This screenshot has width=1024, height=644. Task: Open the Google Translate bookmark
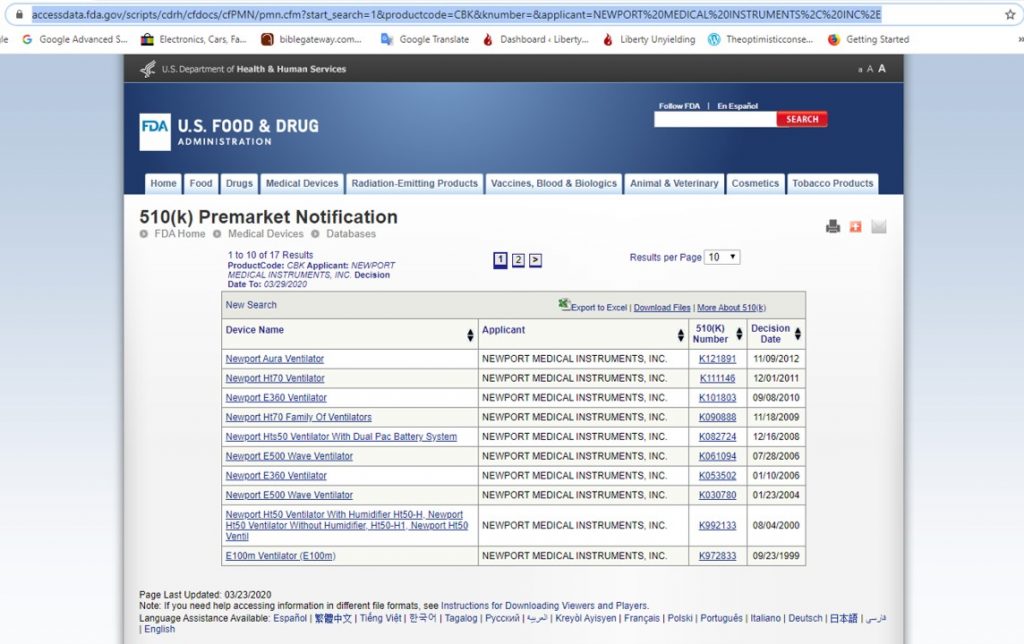click(425, 39)
